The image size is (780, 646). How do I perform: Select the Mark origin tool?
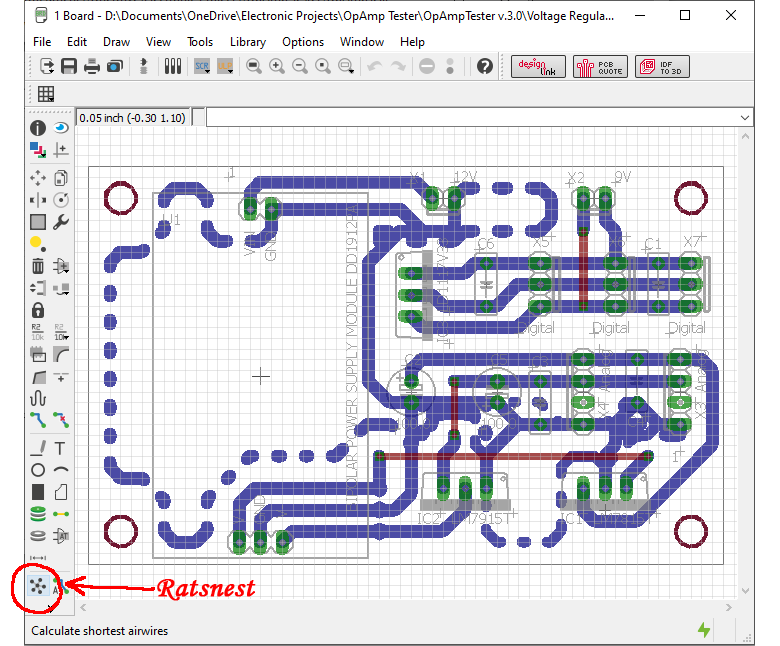click(61, 150)
